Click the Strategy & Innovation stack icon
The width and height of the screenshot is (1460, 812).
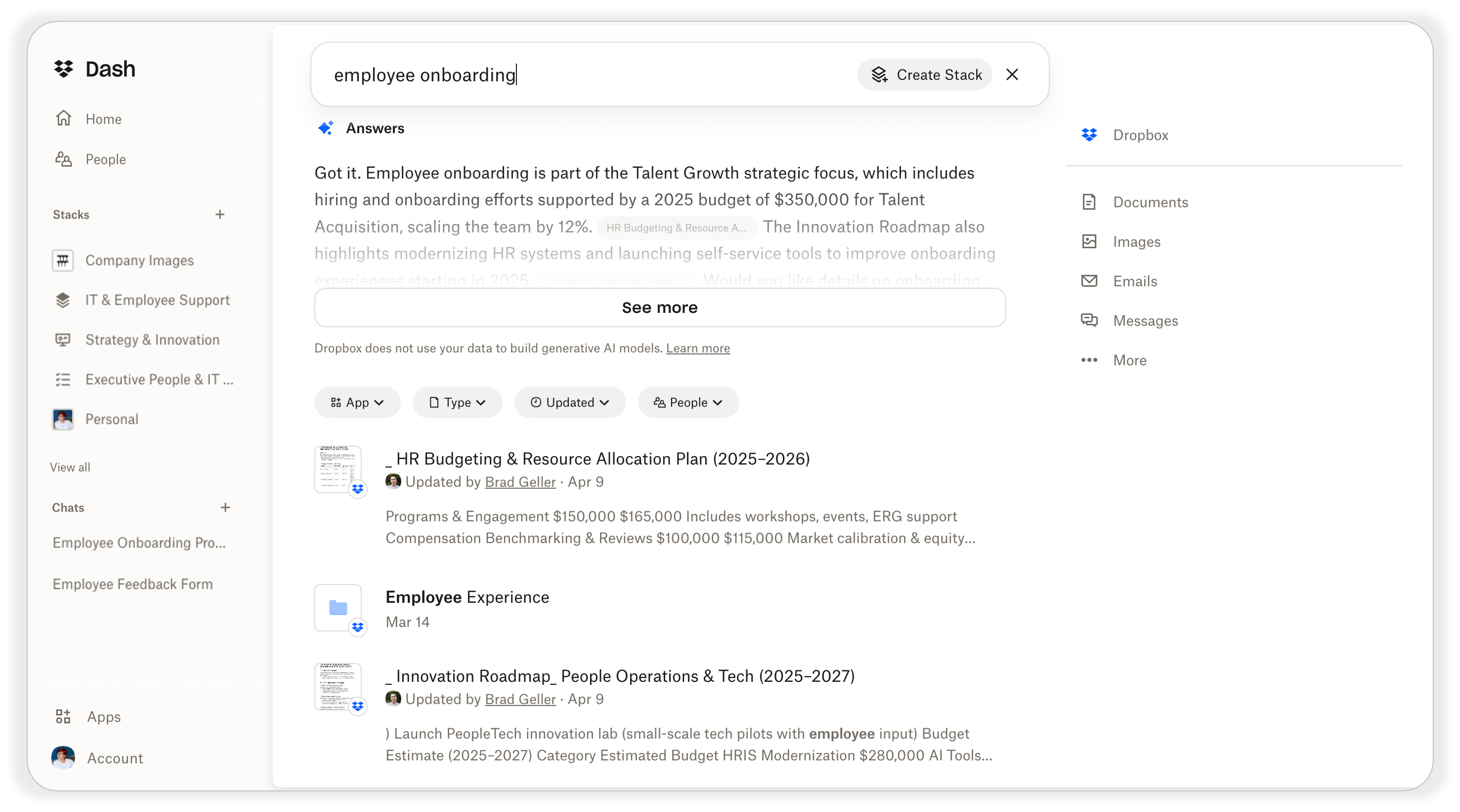[63, 339]
